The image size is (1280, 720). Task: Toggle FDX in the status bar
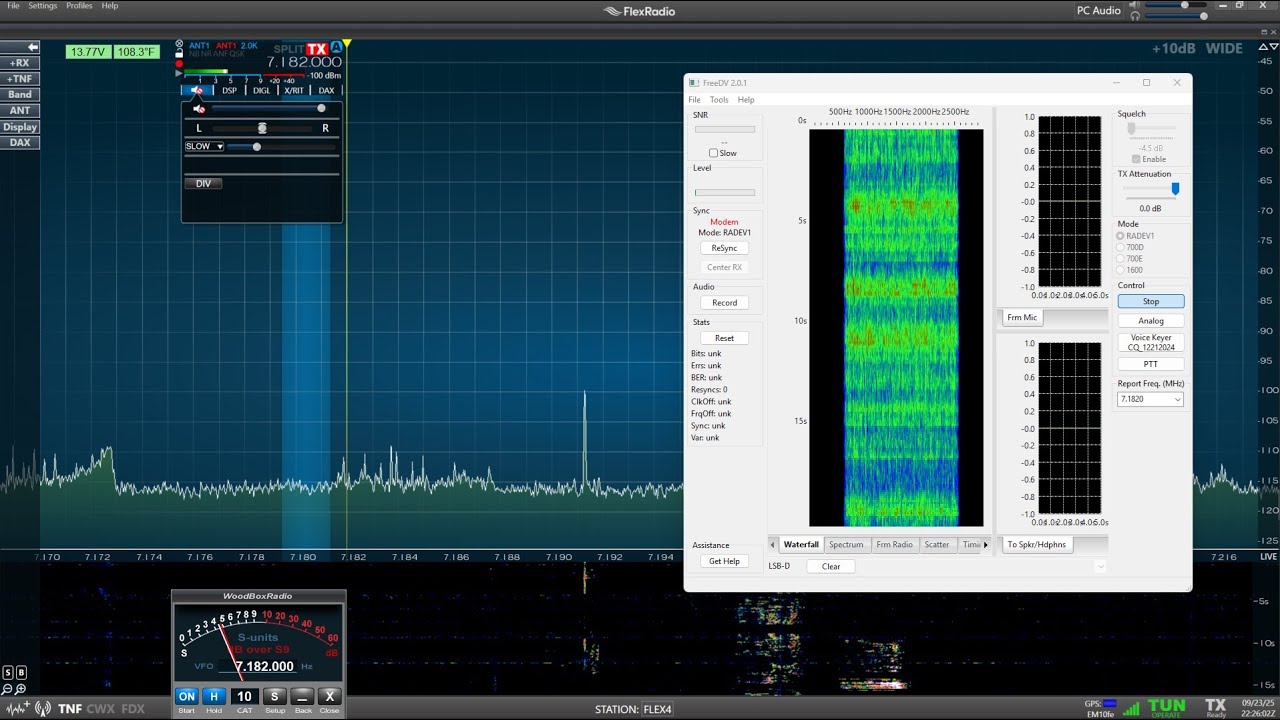[132, 709]
